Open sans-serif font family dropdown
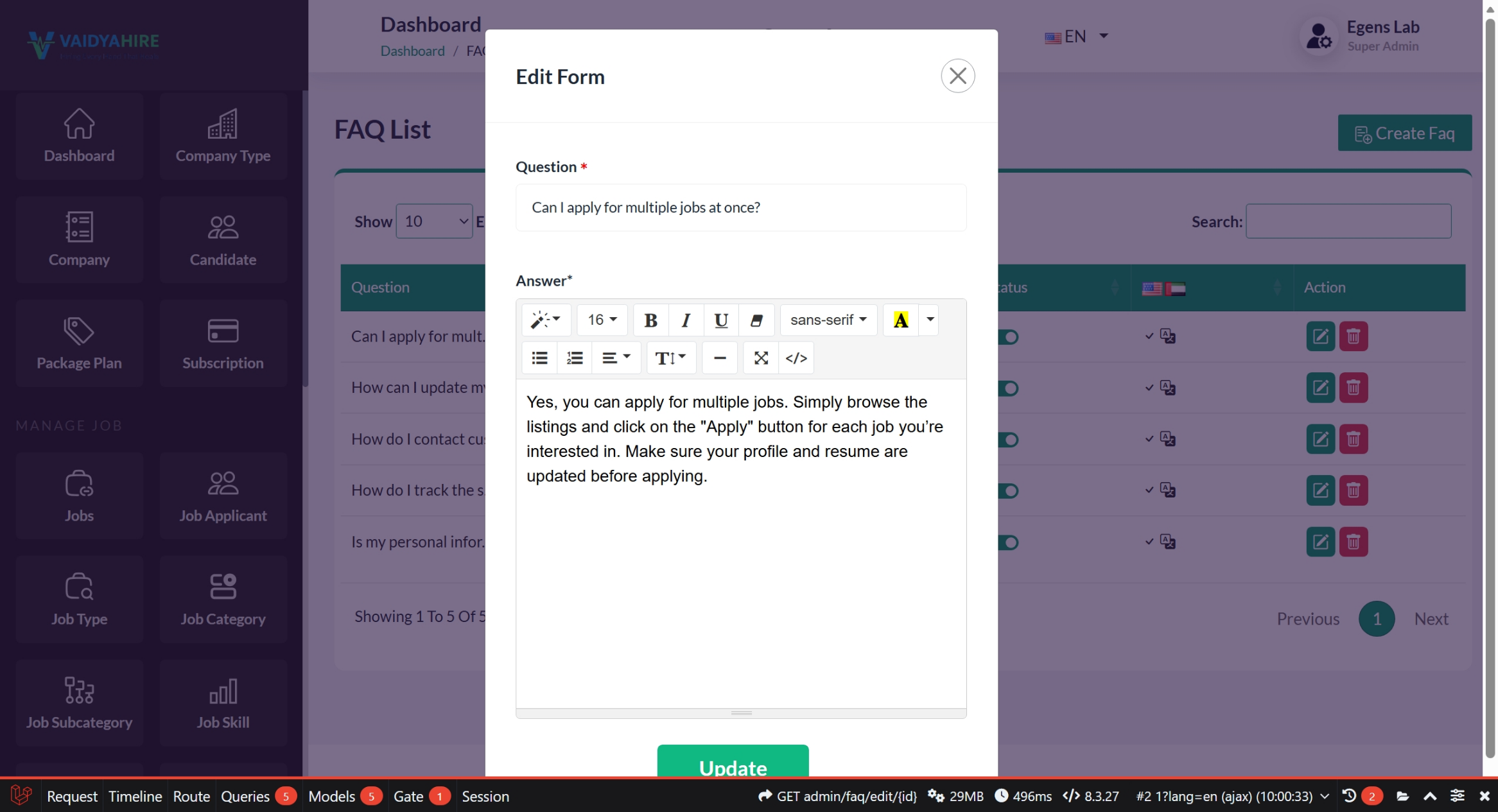The image size is (1498, 812). 828,320
